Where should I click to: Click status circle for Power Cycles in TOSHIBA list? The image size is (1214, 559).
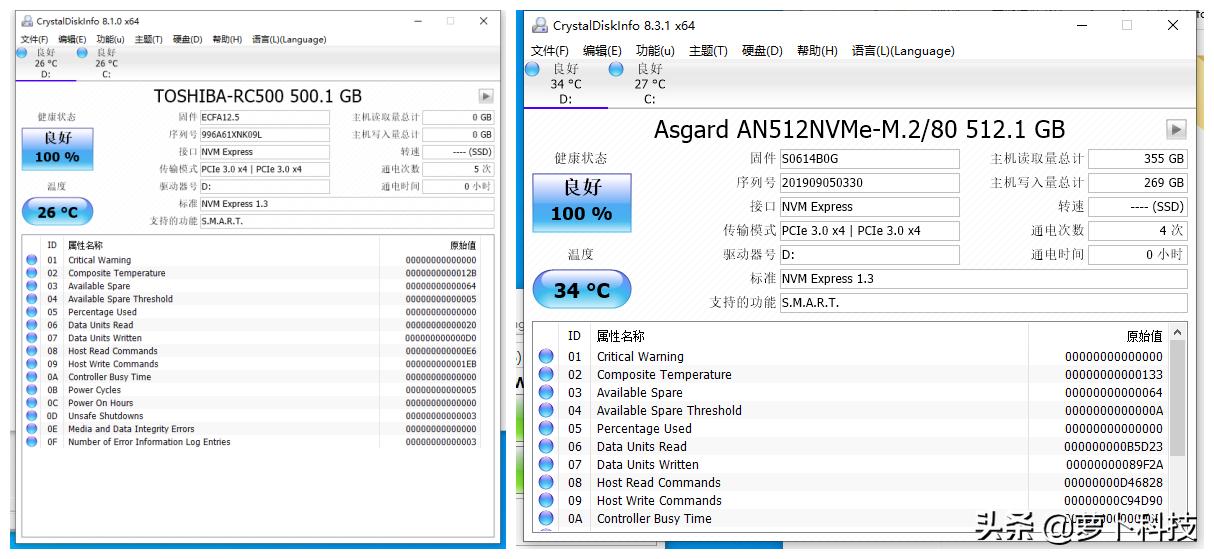32,390
